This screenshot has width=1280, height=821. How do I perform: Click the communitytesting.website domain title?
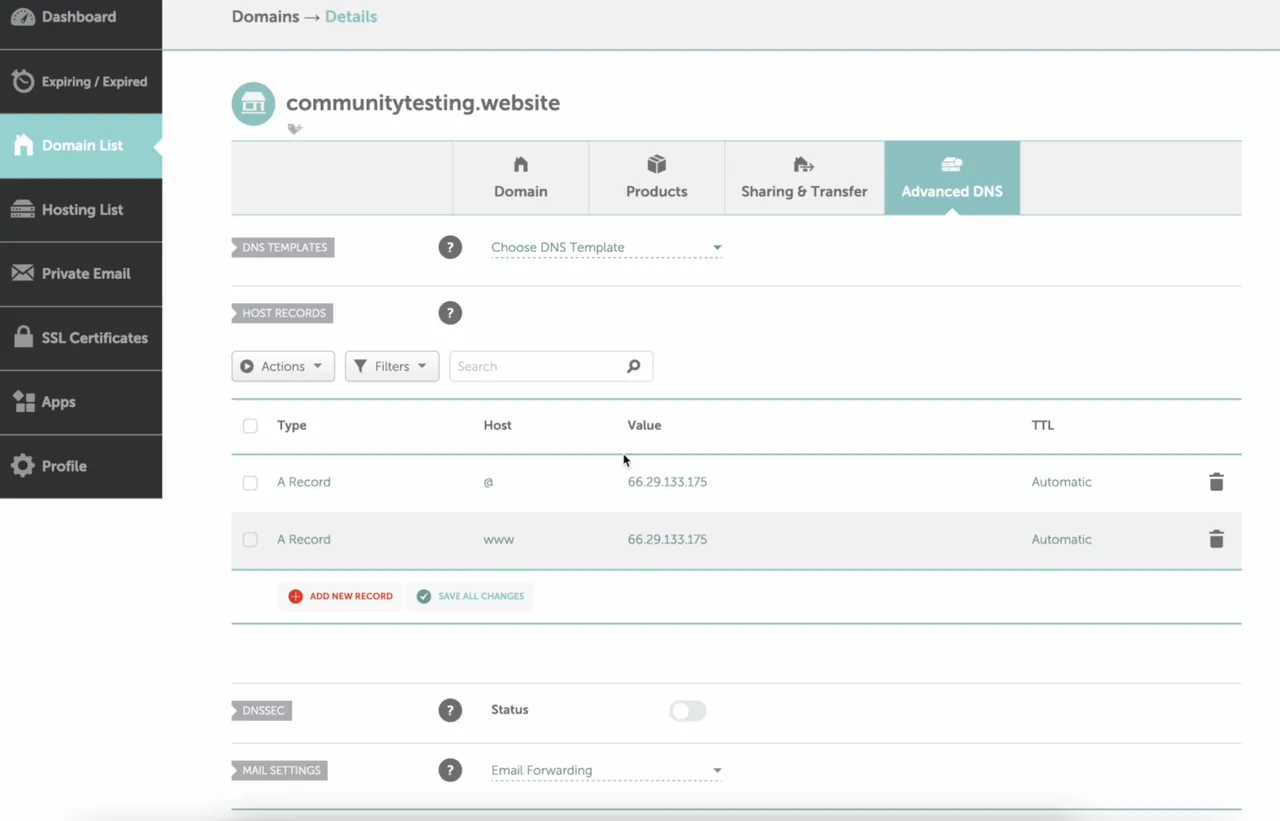click(x=423, y=103)
